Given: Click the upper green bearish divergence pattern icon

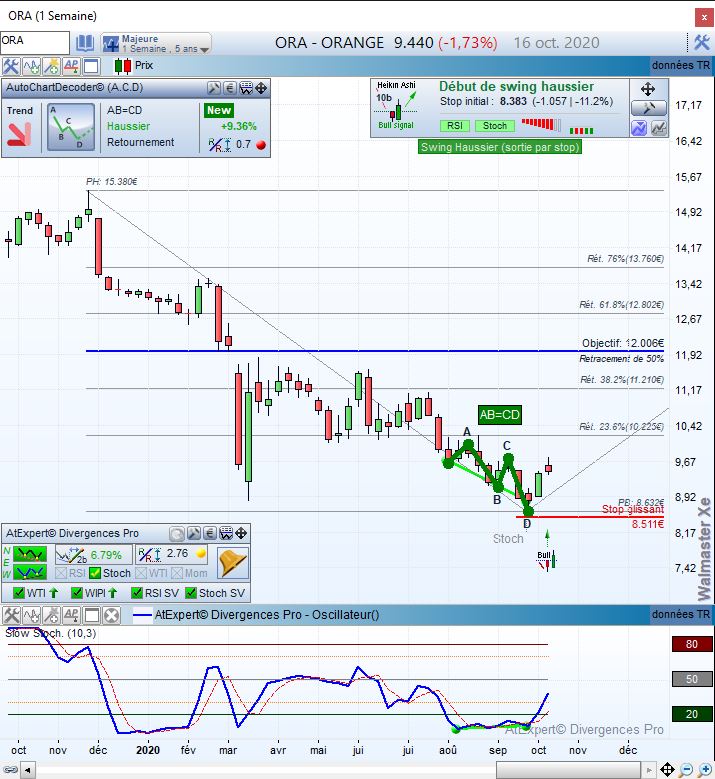Looking at the screenshot, I should pyautogui.click(x=30, y=554).
